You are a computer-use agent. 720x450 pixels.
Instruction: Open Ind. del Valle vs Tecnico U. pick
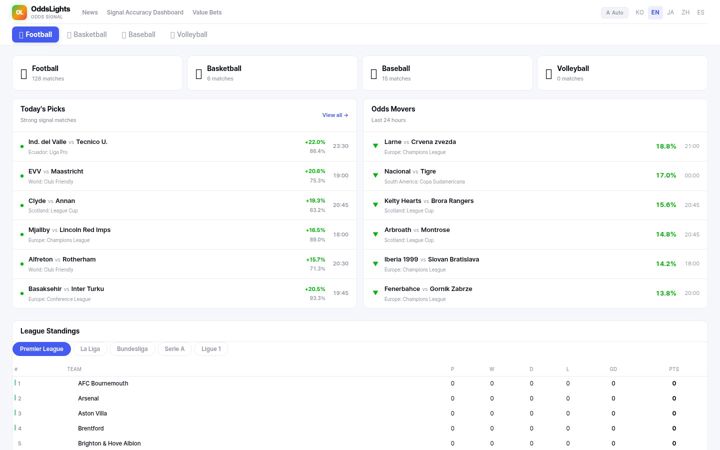(185, 146)
